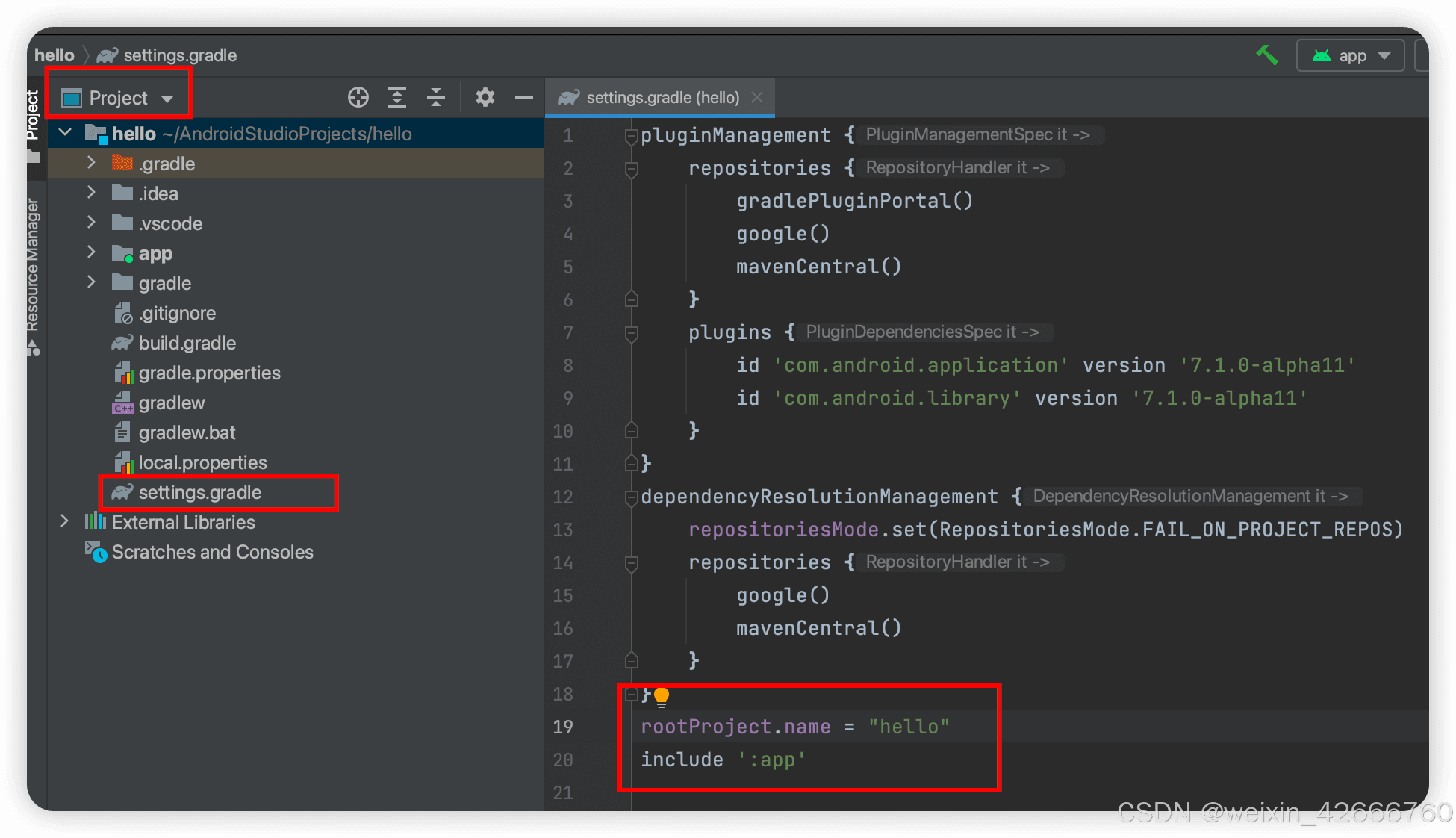The width and height of the screenshot is (1456, 838).
Task: Open the Project view selector dropdown
Action: tap(119, 98)
